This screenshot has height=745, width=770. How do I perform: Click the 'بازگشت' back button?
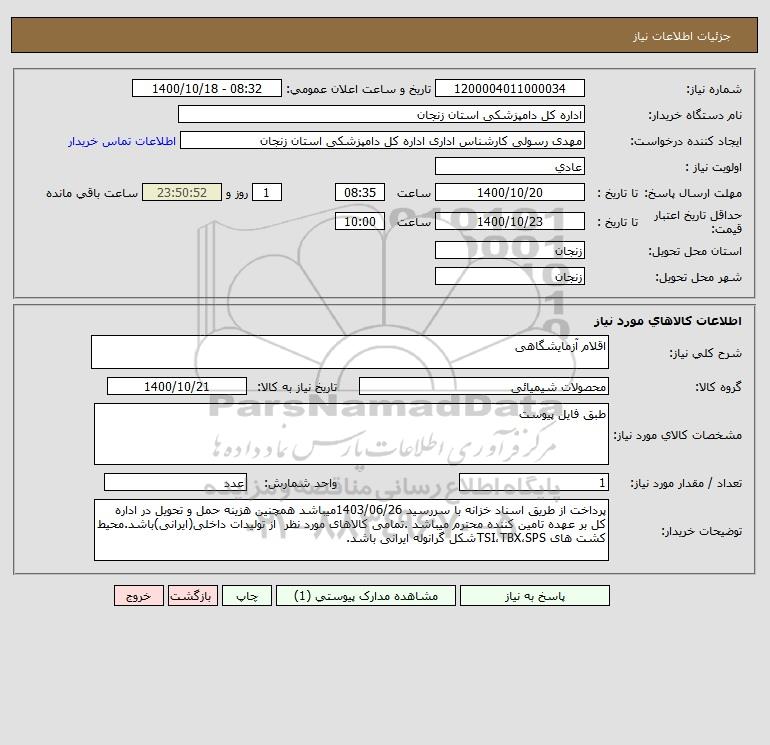pyautogui.click(x=192, y=596)
